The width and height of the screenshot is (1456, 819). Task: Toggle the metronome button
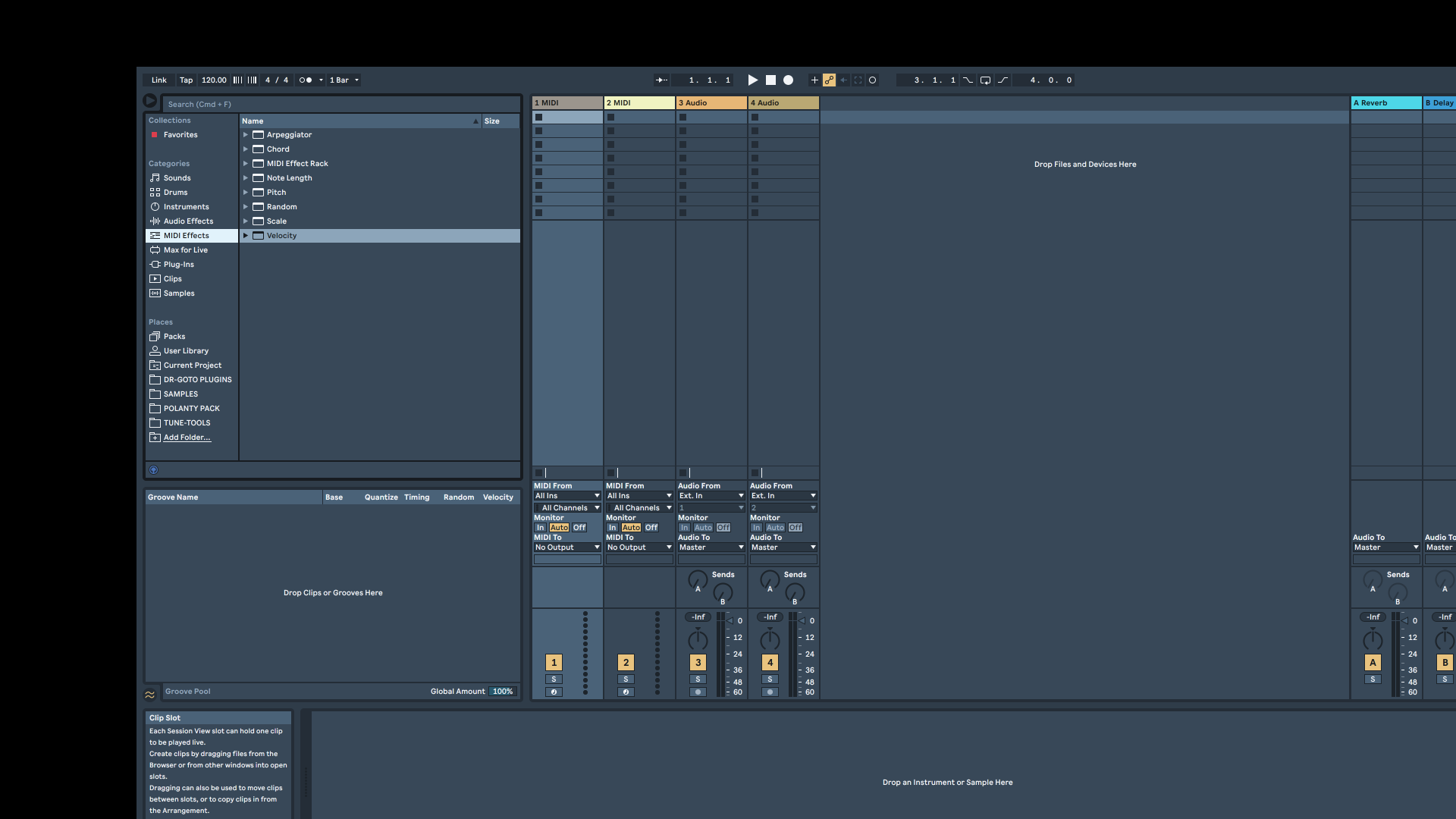[x=306, y=80]
